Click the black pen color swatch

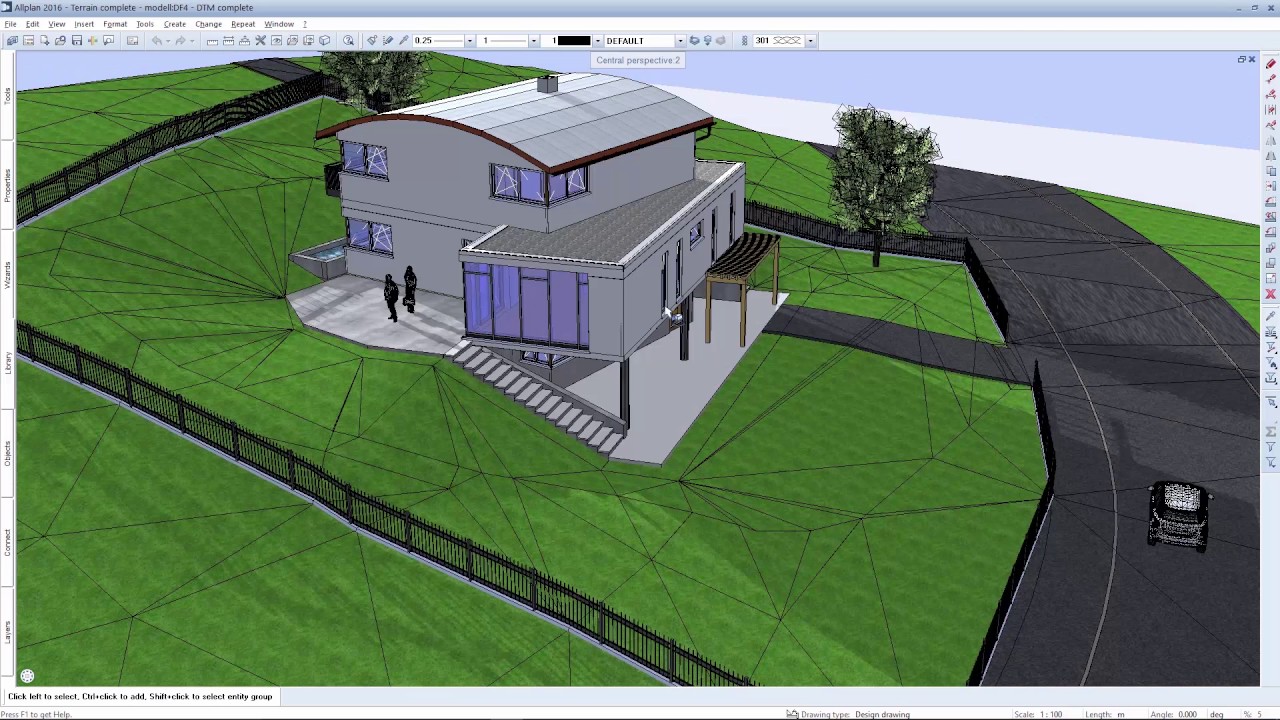(x=574, y=41)
